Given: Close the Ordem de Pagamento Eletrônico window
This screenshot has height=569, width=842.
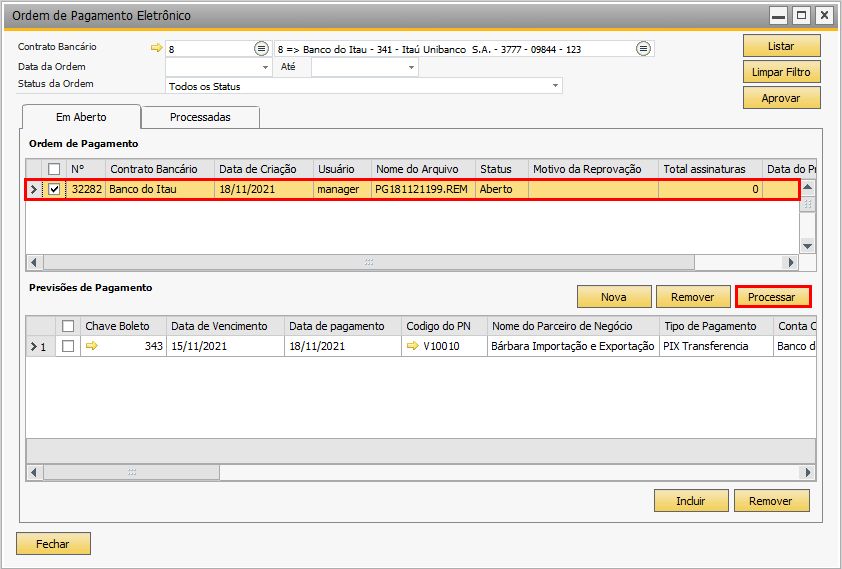Looking at the screenshot, I should click(x=824, y=16).
